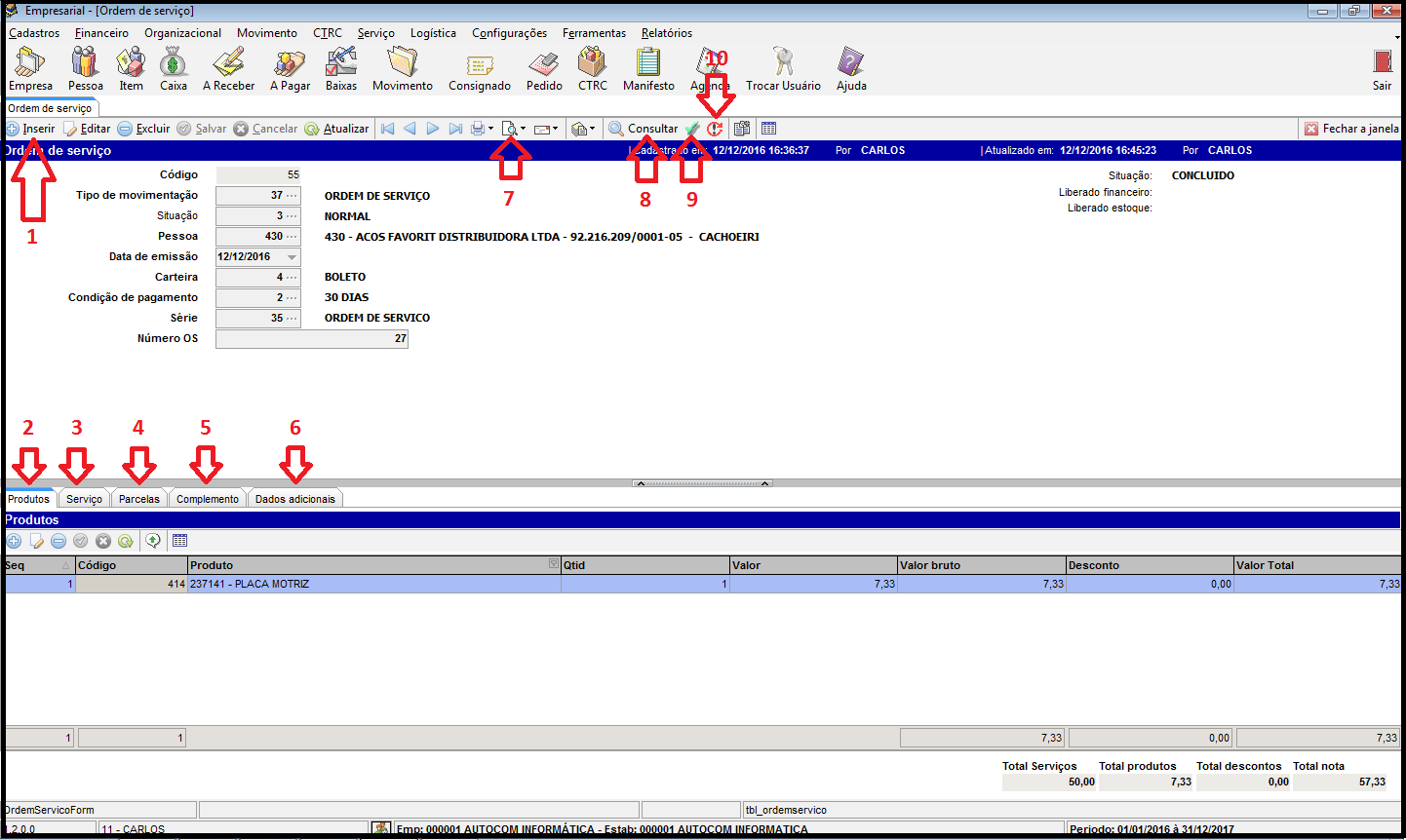1406x840 pixels.
Task: Switch to the Parcelas tab
Action: click(139, 499)
